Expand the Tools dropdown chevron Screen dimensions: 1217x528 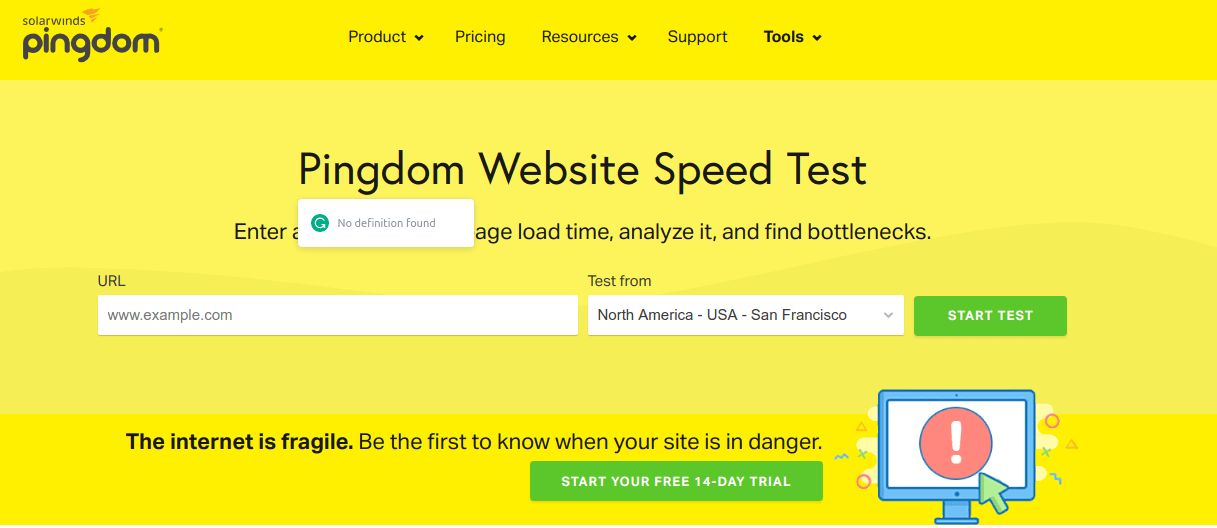click(x=817, y=38)
